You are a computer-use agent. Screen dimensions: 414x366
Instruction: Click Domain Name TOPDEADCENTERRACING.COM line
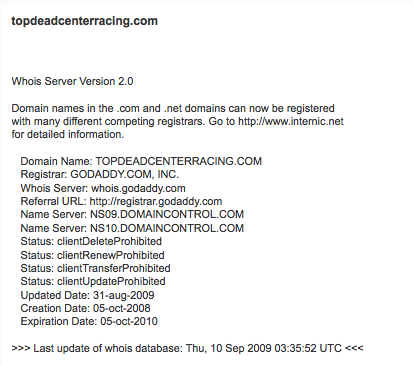click(141, 161)
